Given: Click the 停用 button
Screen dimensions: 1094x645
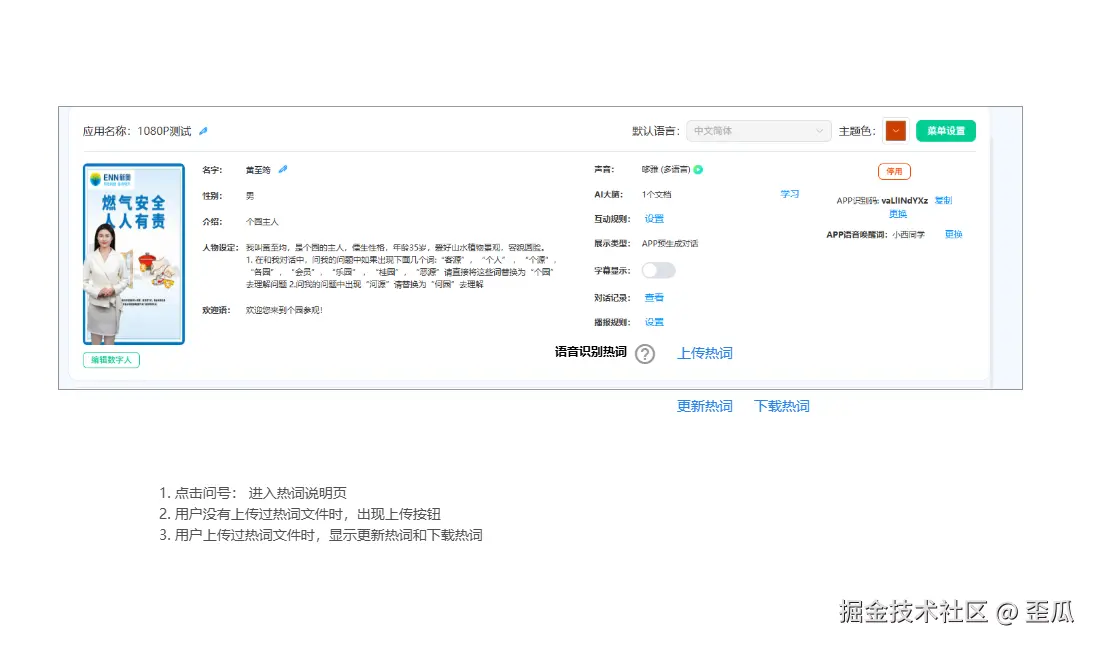Looking at the screenshot, I should (895, 170).
